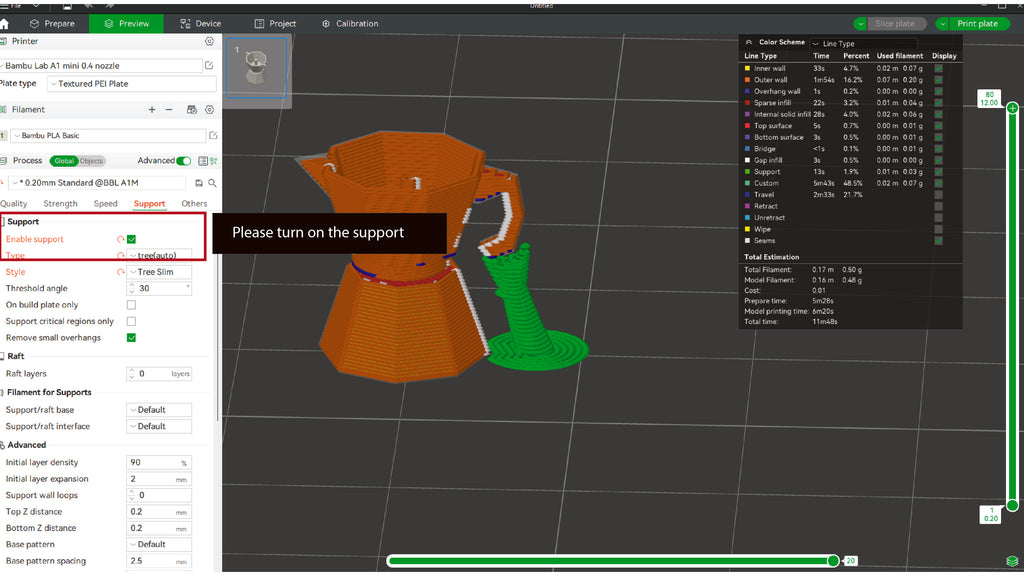Switch to the Calibration tab
Image resolution: width=1024 pixels, height=580 pixels.
(350, 24)
